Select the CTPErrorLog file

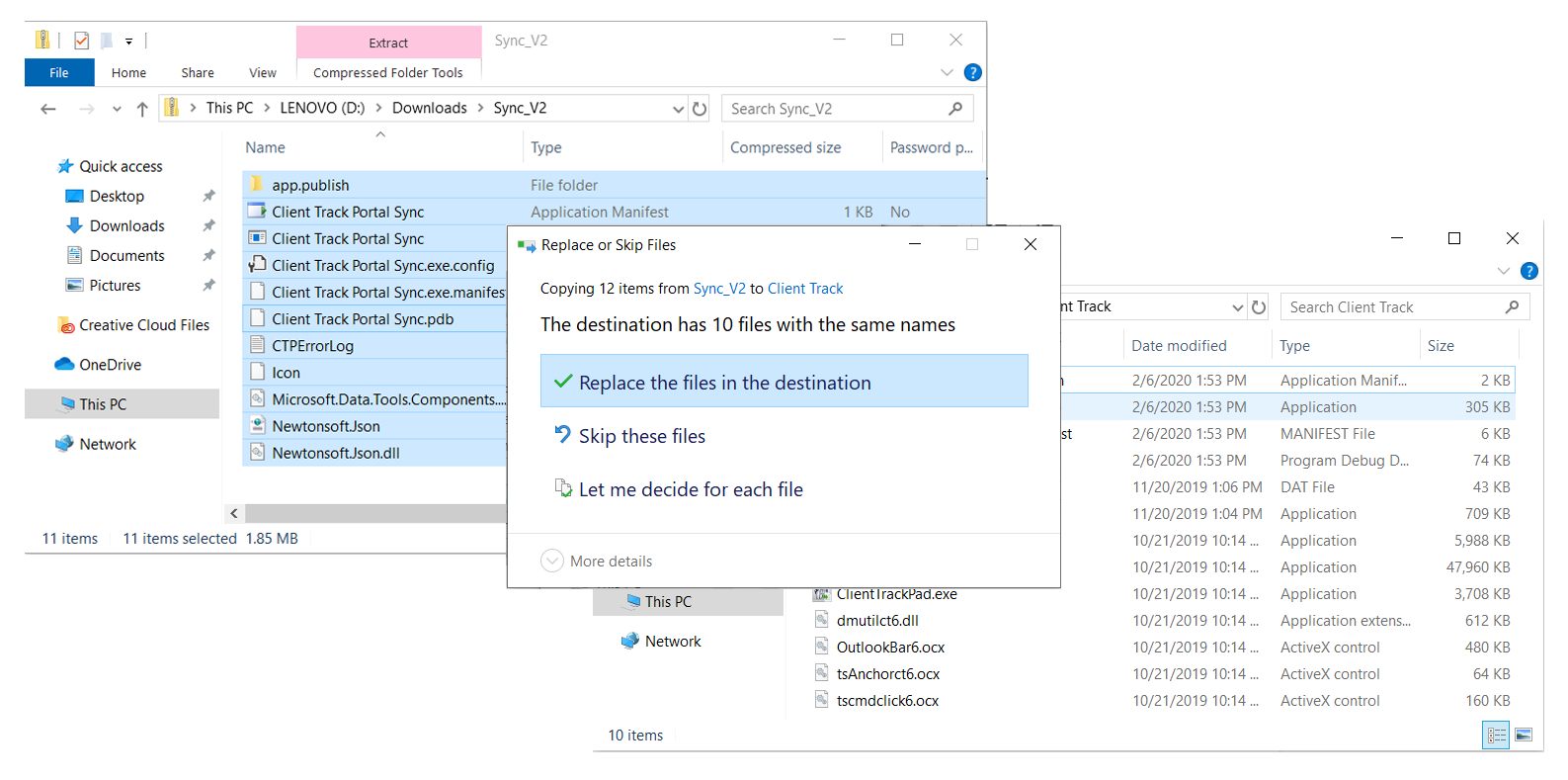click(312, 345)
